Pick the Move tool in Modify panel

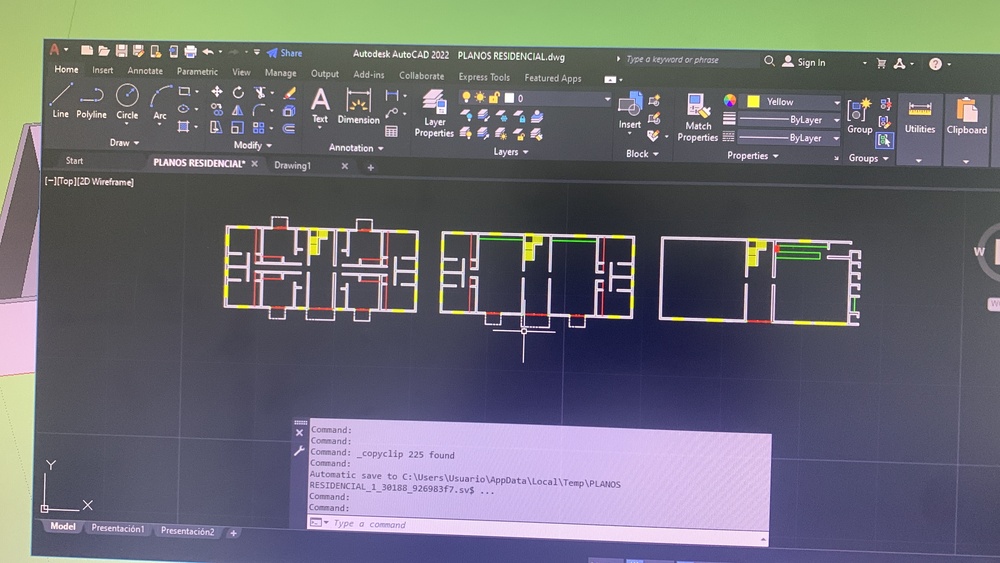217,92
